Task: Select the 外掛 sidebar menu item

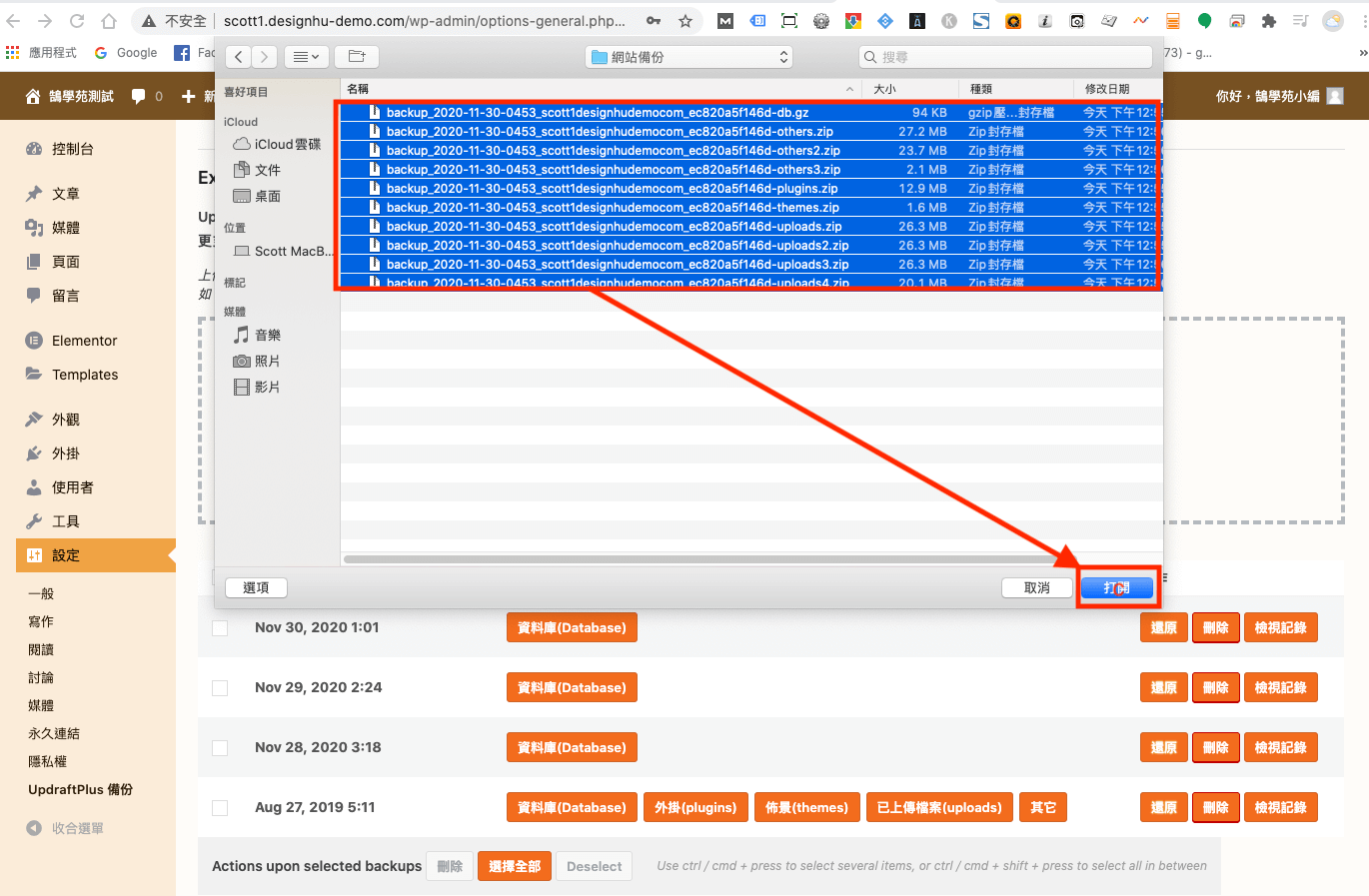Action: 66,453
